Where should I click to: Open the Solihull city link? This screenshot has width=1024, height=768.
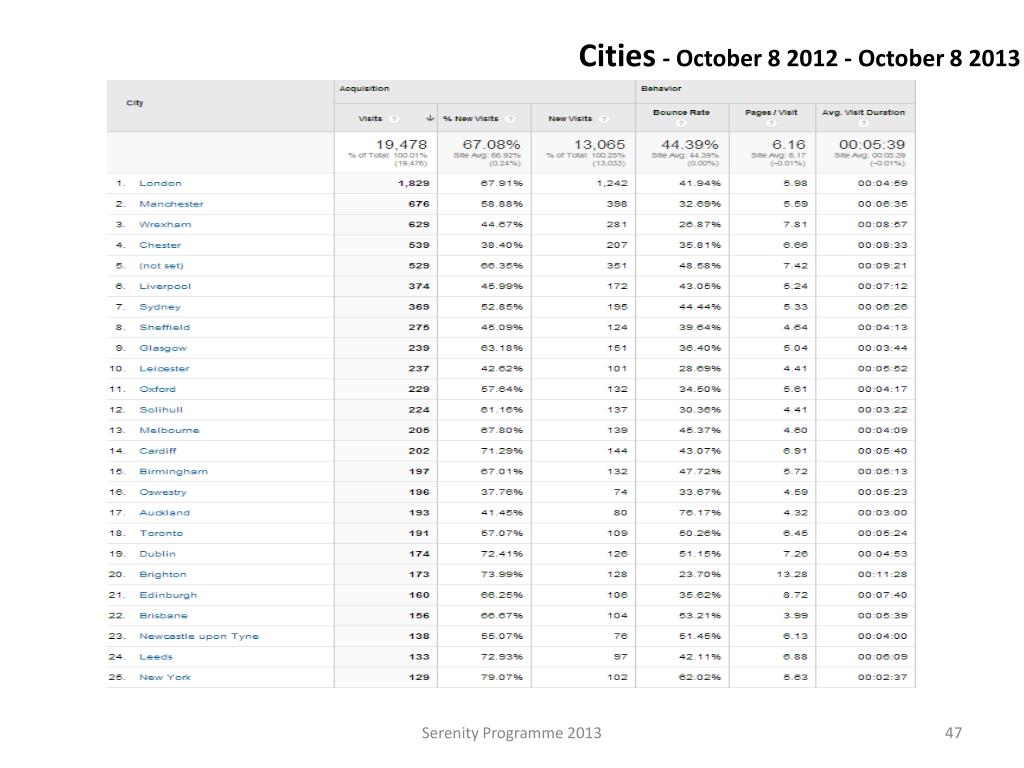pyautogui.click(x=161, y=409)
